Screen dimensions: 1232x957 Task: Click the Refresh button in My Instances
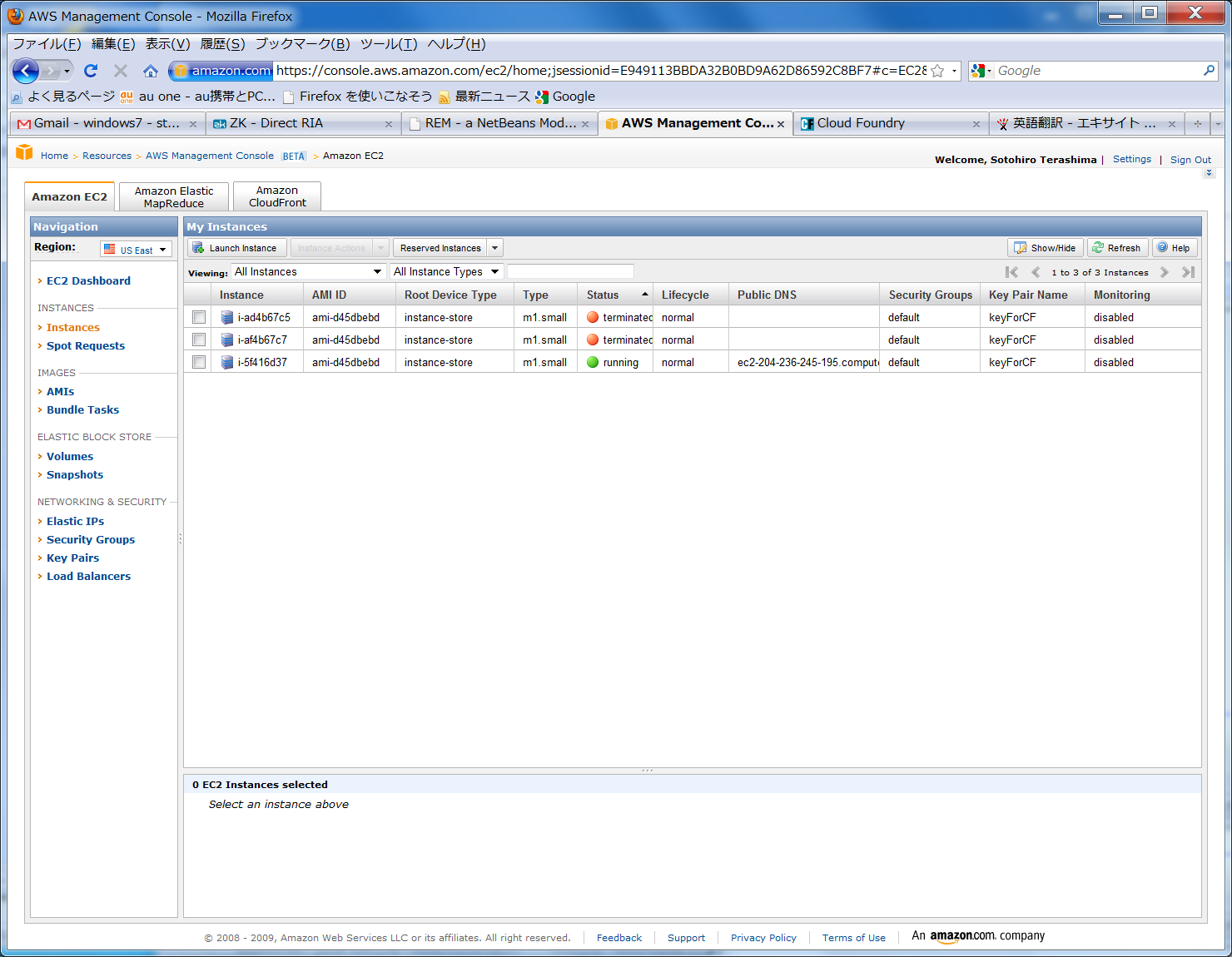pos(1118,248)
